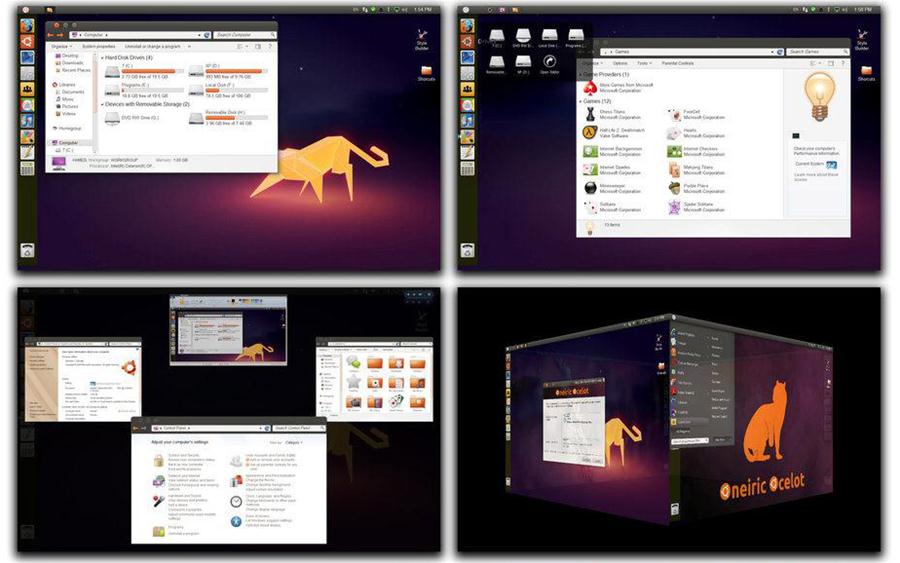Select Homegroup in the navigation pane
This screenshot has height=563, width=900.
point(70,128)
